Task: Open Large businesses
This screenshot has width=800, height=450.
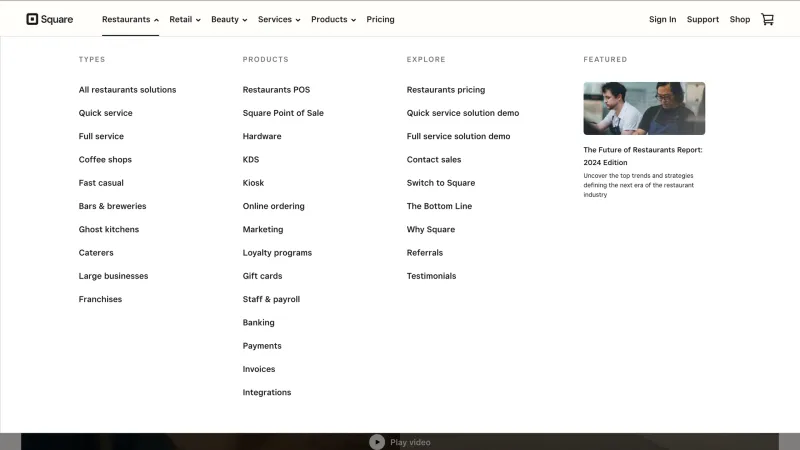Action: coord(113,276)
